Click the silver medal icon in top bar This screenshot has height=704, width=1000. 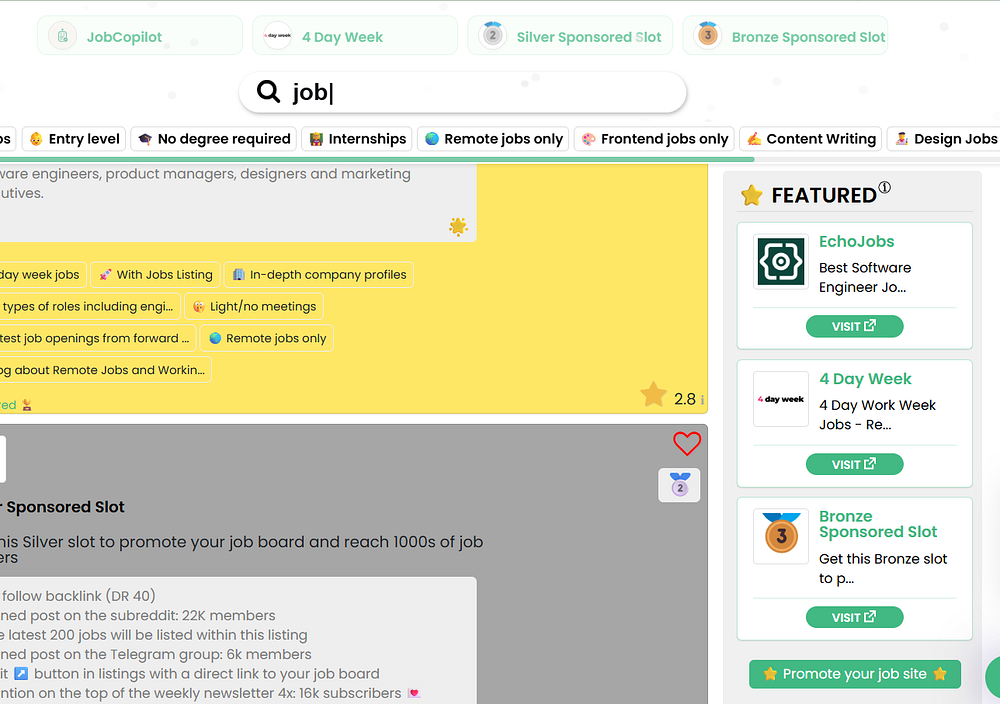click(492, 35)
